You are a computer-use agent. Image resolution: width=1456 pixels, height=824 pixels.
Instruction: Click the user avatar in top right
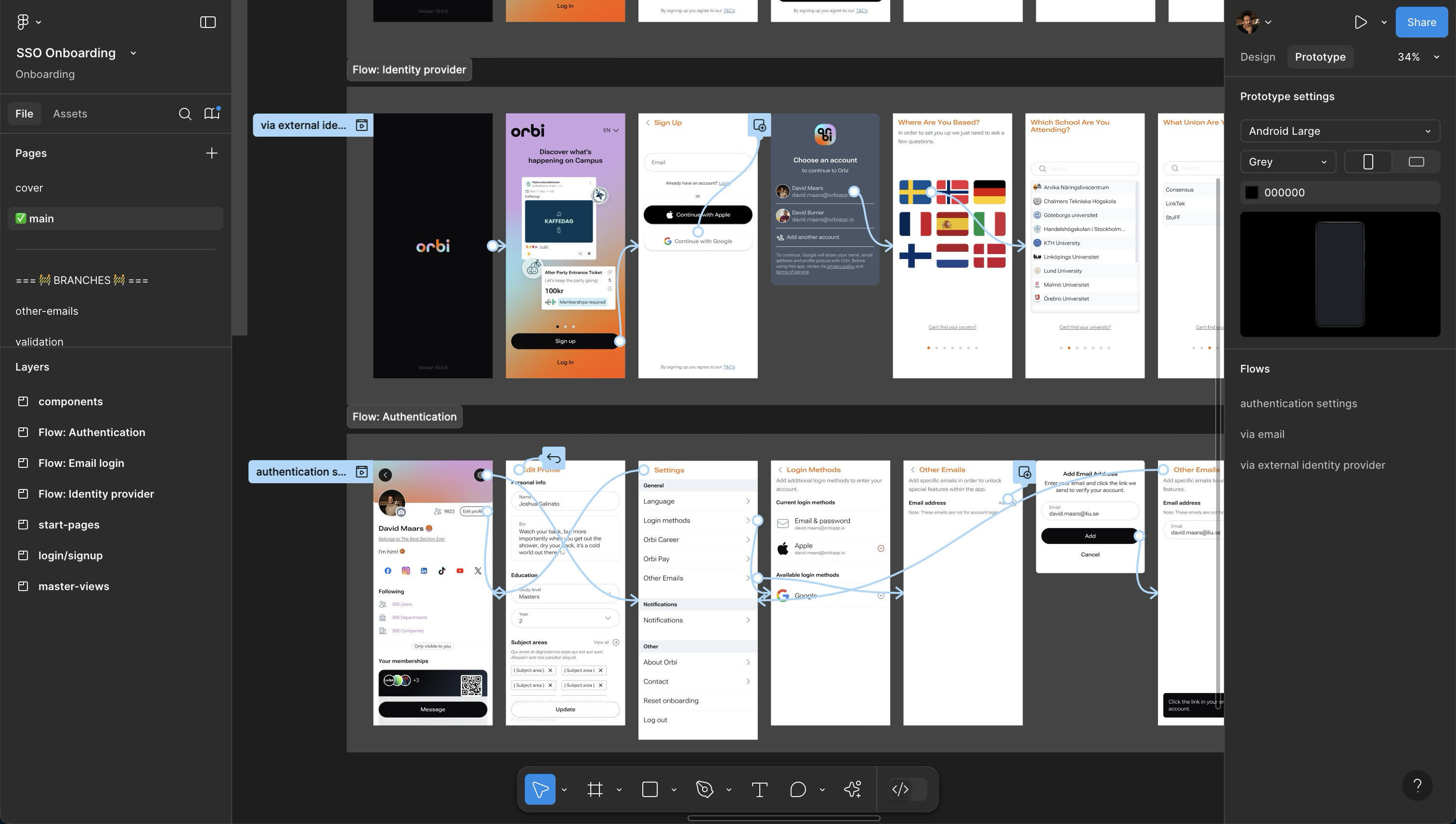coord(1248,22)
